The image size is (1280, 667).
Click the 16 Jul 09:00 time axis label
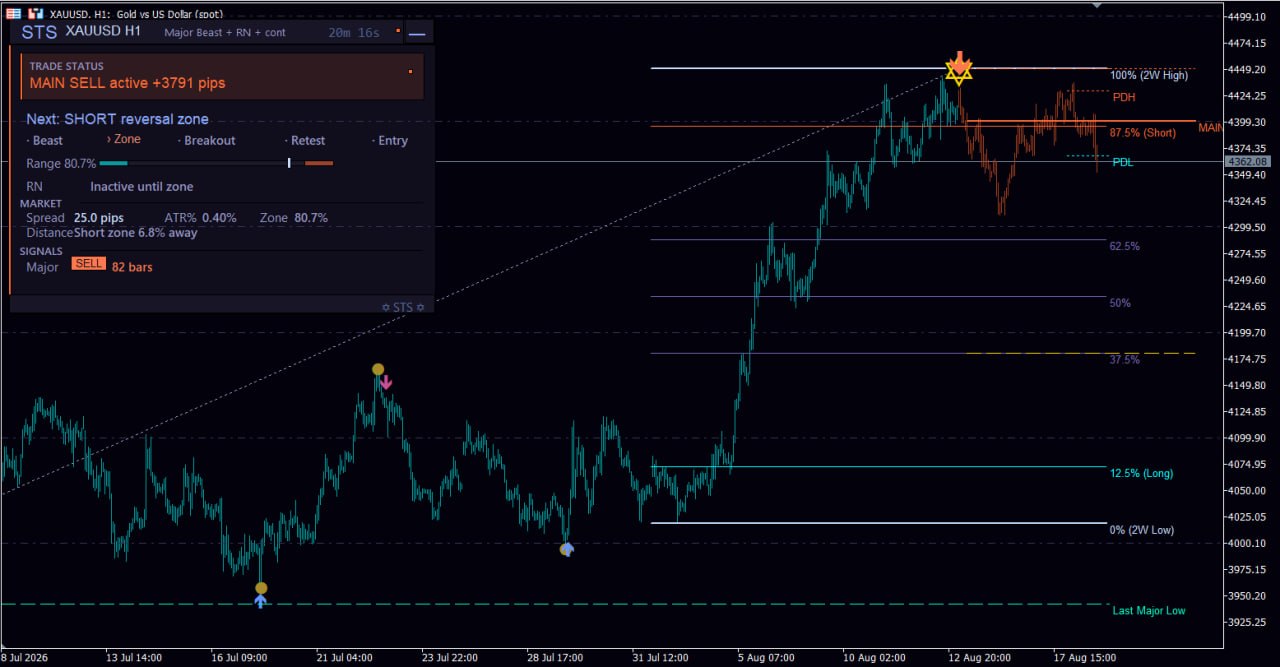(x=239, y=658)
